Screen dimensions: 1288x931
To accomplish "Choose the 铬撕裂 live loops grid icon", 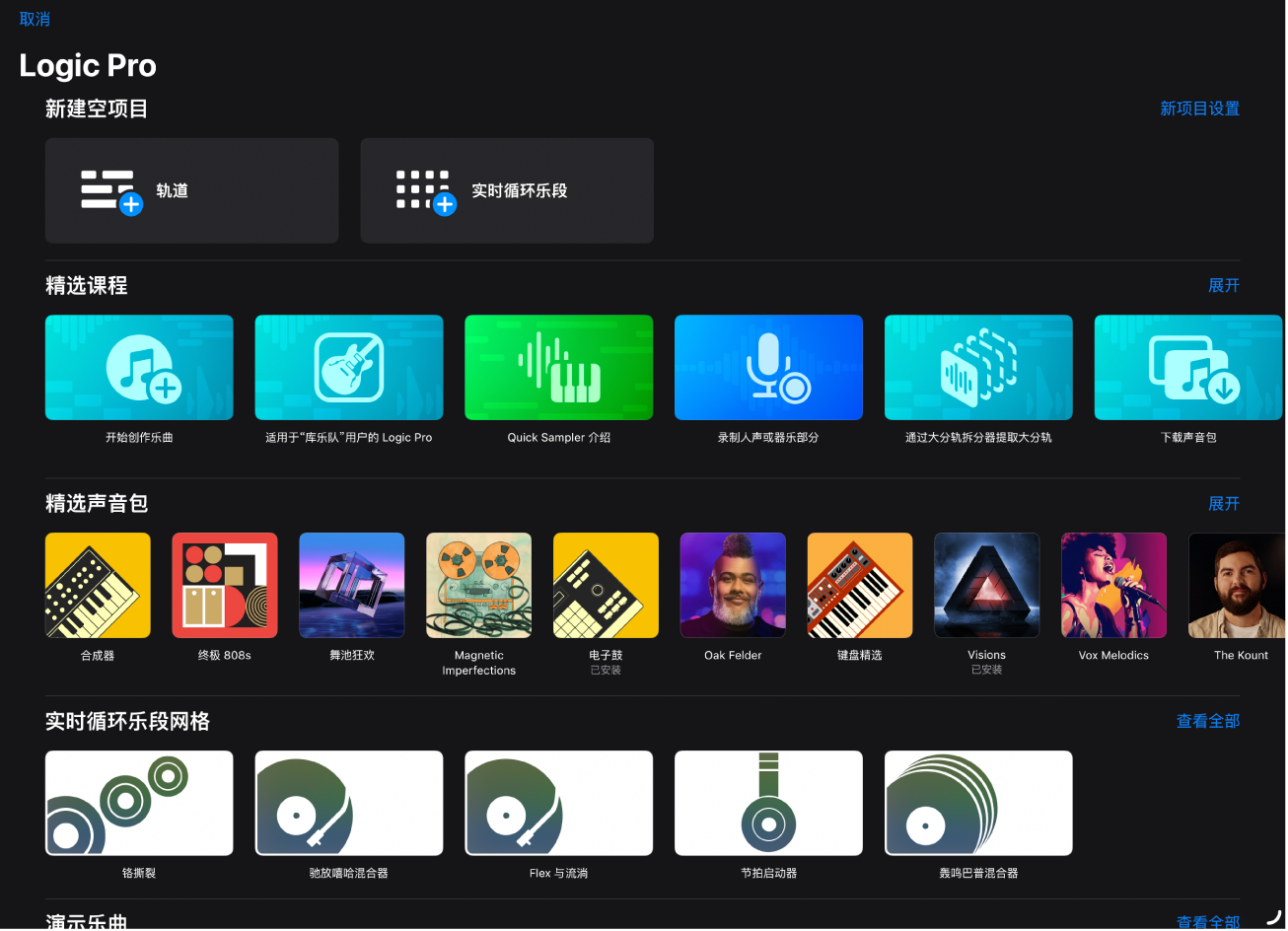I will click(x=139, y=803).
